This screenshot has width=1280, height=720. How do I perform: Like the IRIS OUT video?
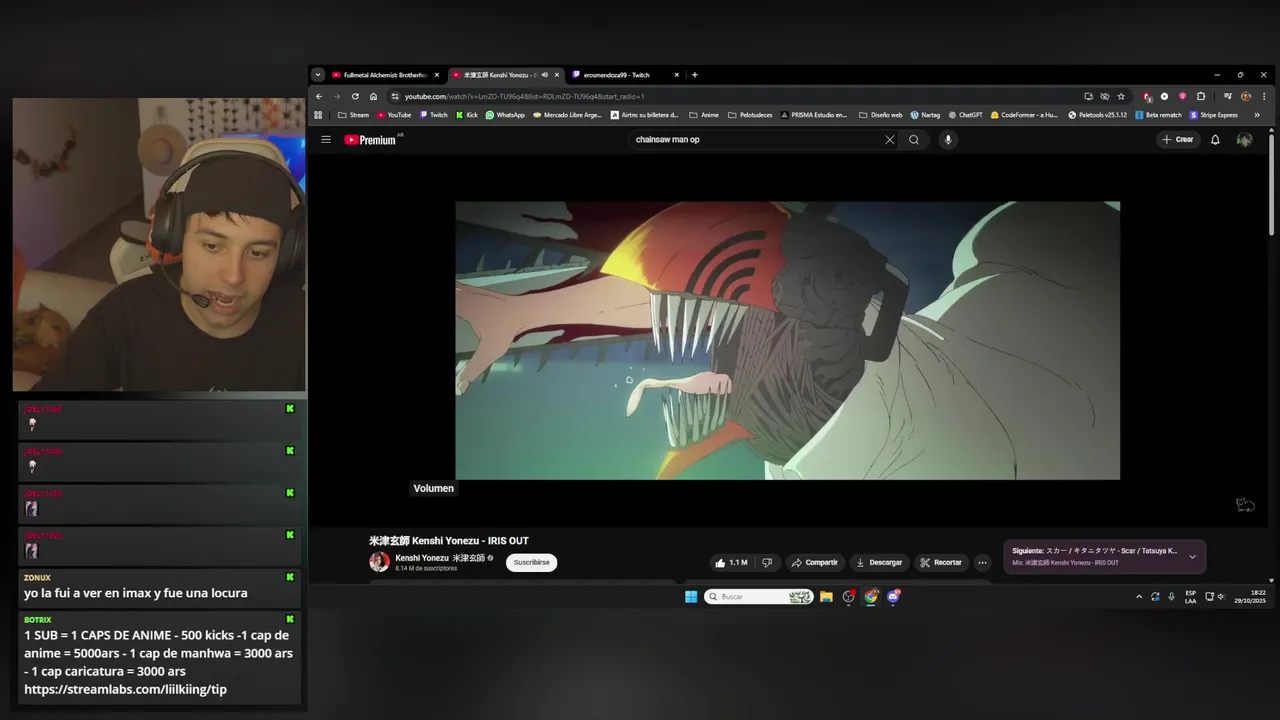tap(732, 563)
